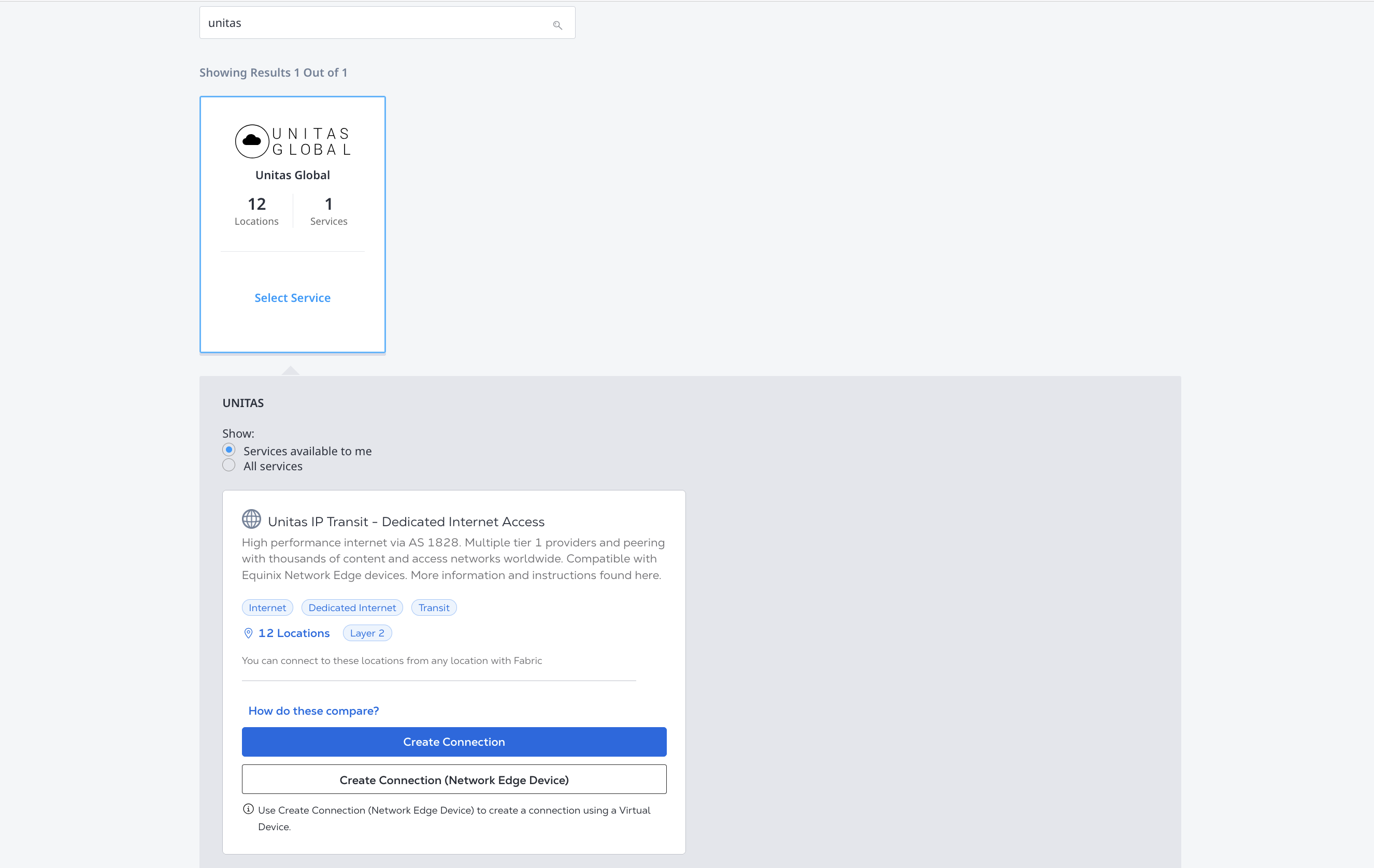Screen dimensions: 1374x868
Task: Click the 'Unitas IP Transit – Dedicated Internet Access' title
Action: (406, 522)
